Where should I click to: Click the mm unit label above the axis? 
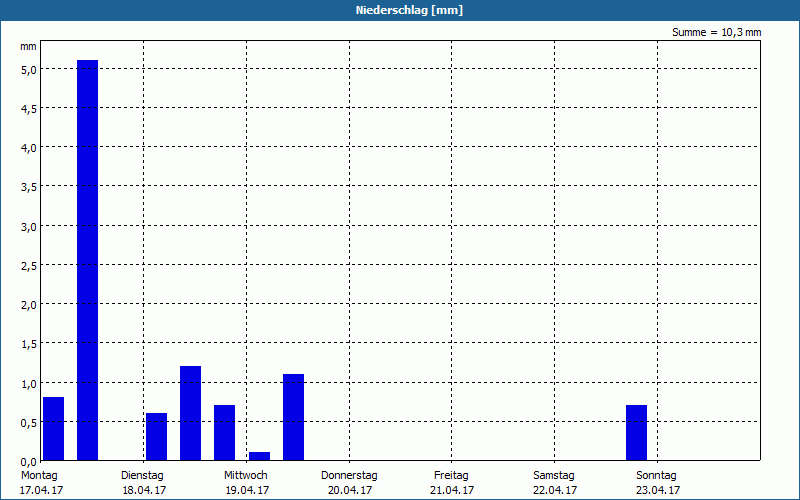[28, 46]
